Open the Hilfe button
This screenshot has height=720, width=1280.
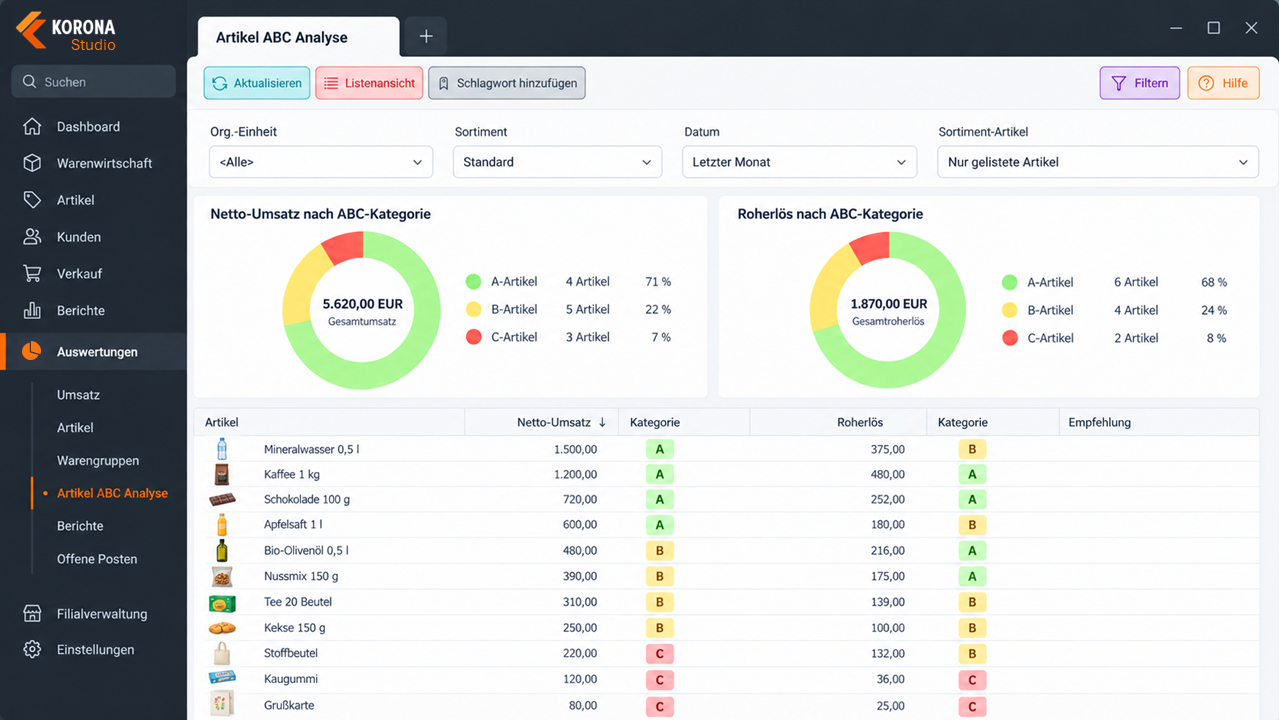[1223, 83]
